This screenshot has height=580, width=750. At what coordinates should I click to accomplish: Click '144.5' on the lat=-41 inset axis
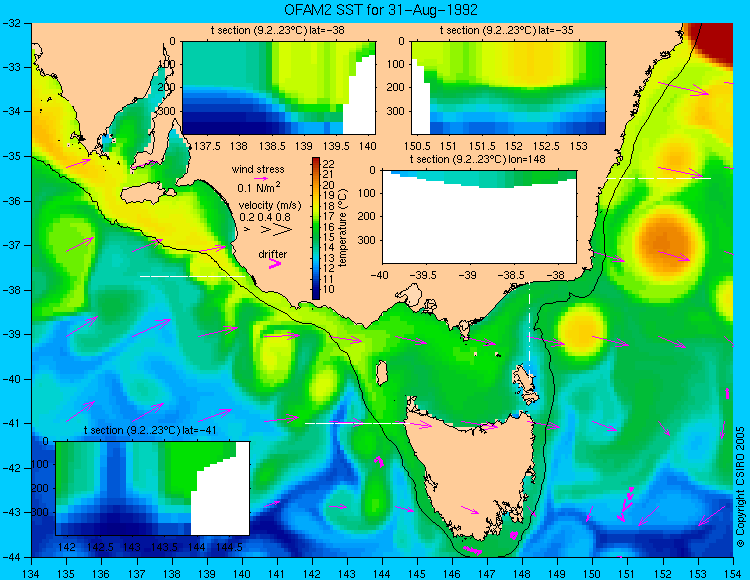tap(230, 547)
